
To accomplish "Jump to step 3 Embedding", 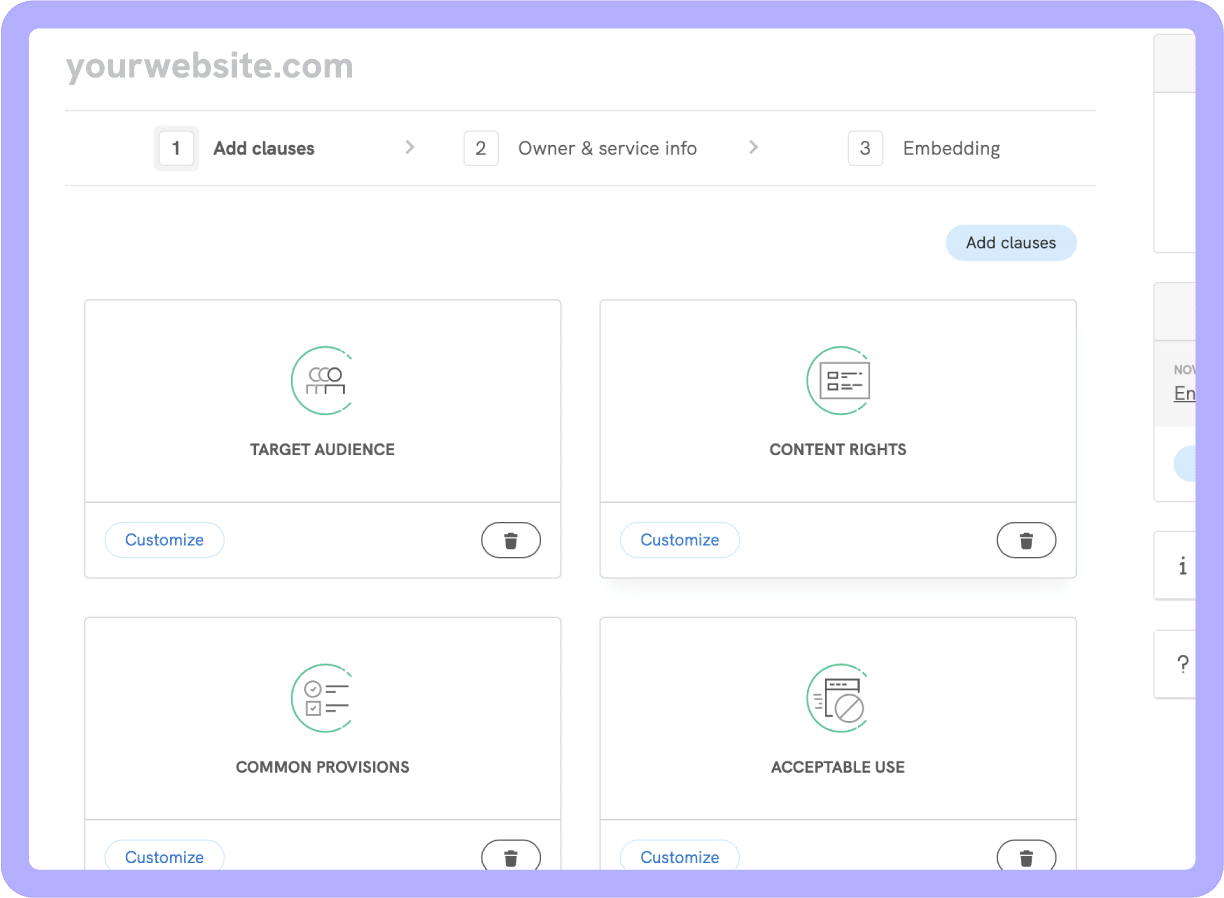I will pyautogui.click(x=924, y=148).
